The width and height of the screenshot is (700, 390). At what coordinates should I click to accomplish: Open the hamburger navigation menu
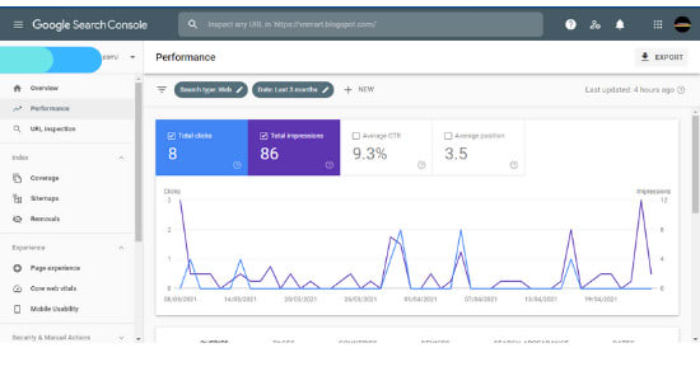(x=18, y=25)
